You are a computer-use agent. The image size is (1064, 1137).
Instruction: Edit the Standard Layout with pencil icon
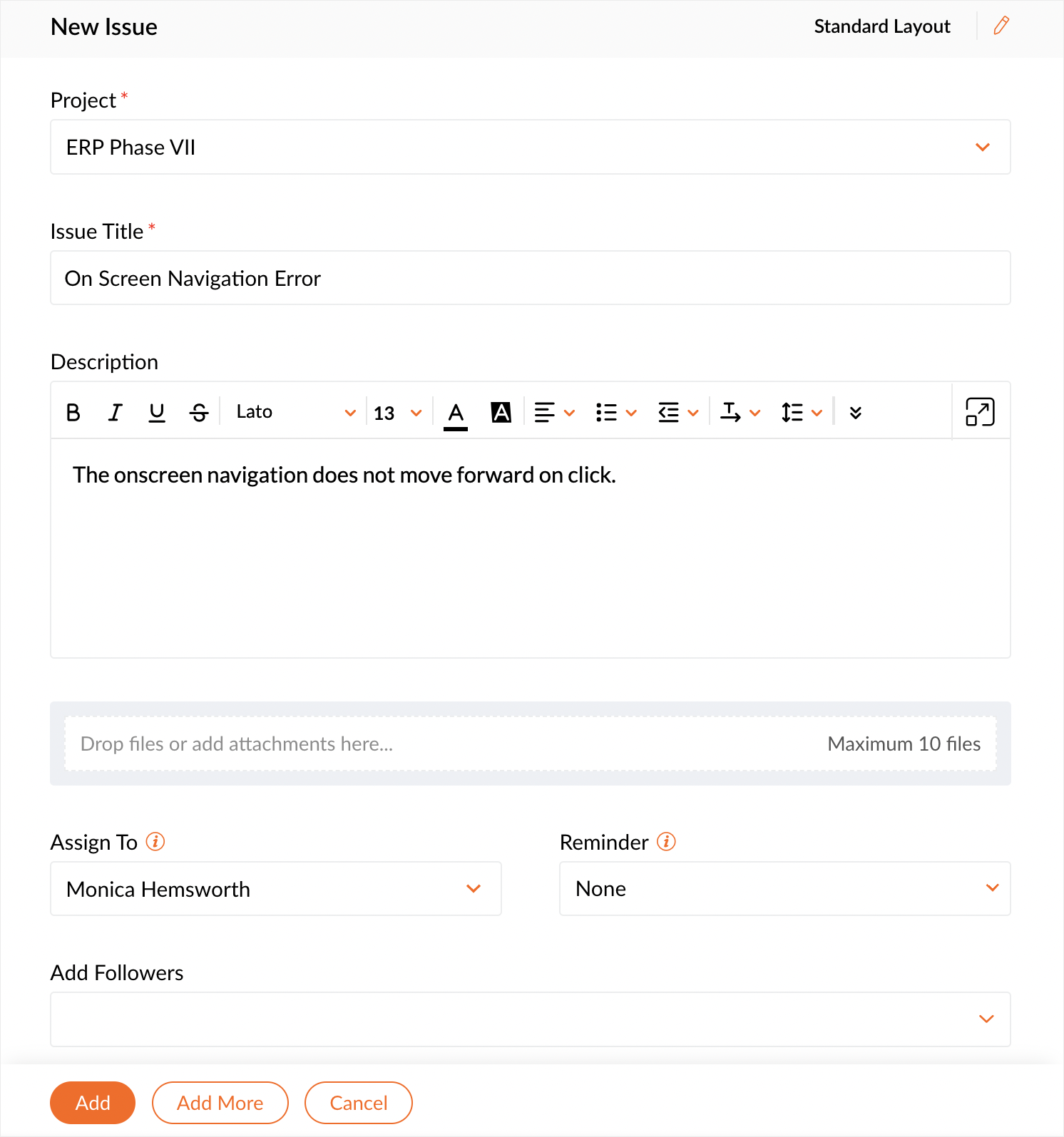coord(1001,26)
